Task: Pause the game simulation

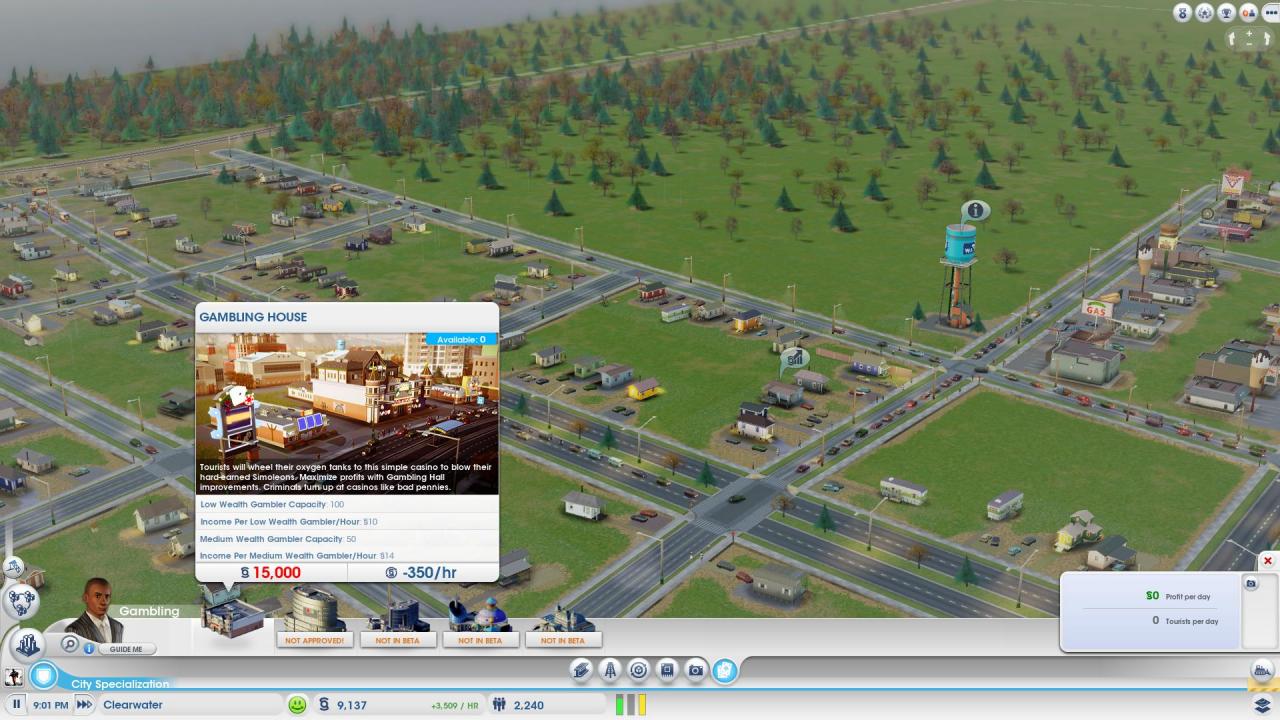Action: point(17,705)
